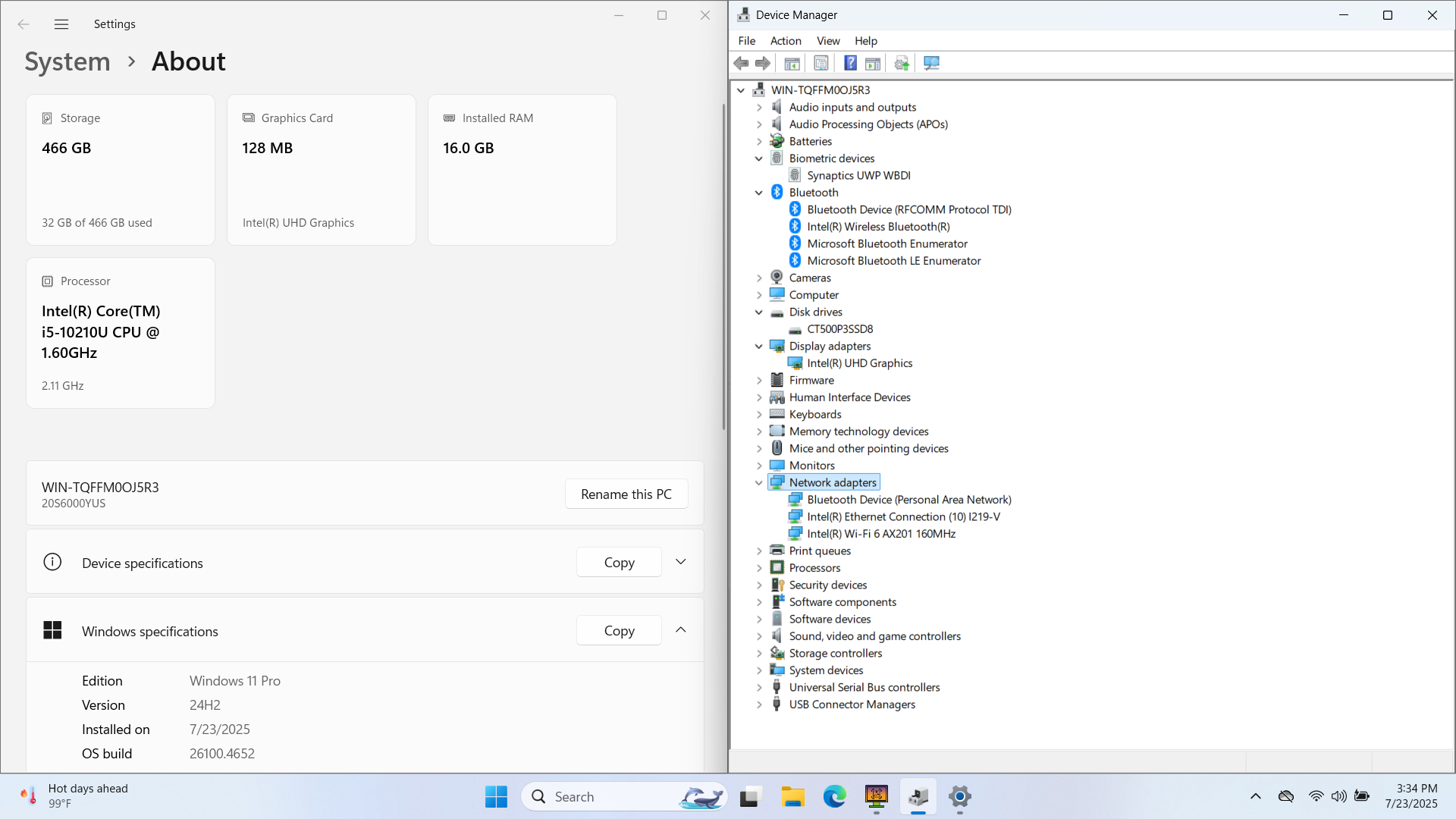Screen dimensions: 1456x819
Task: Open the Wi-Fi network tray icon
Action: pos(1316,796)
